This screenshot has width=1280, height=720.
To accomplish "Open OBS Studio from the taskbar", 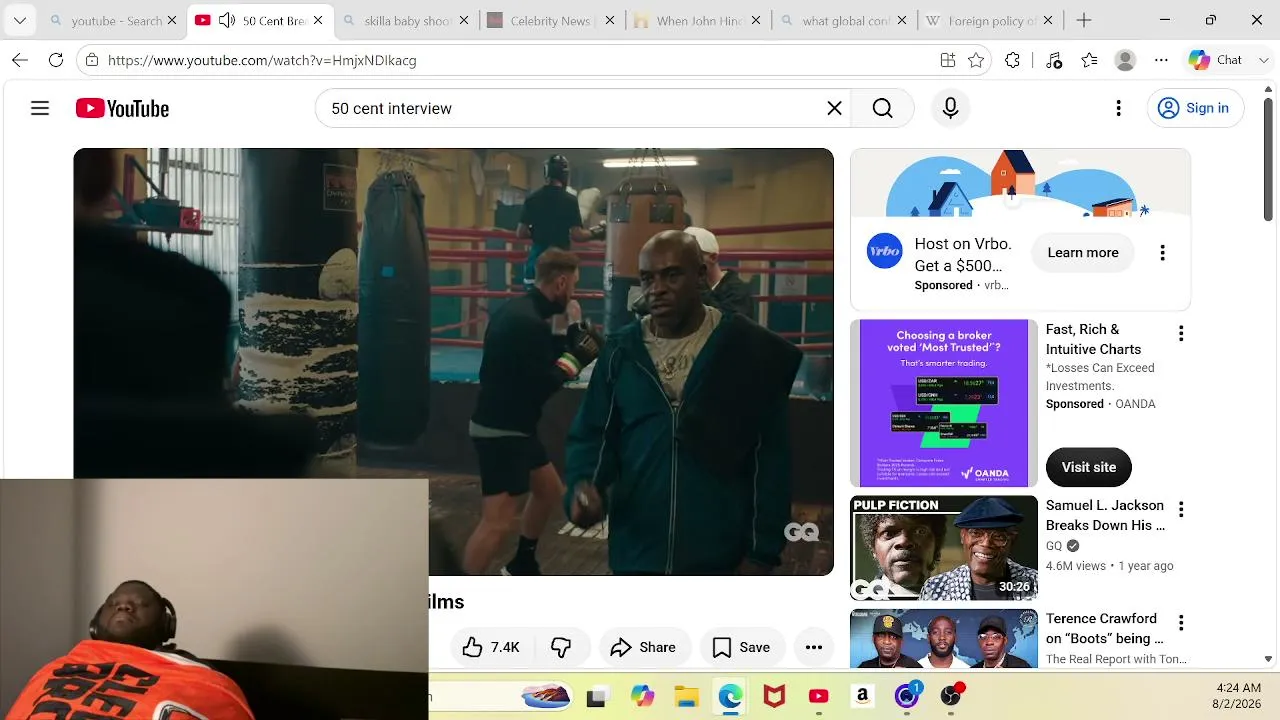I will click(950, 697).
